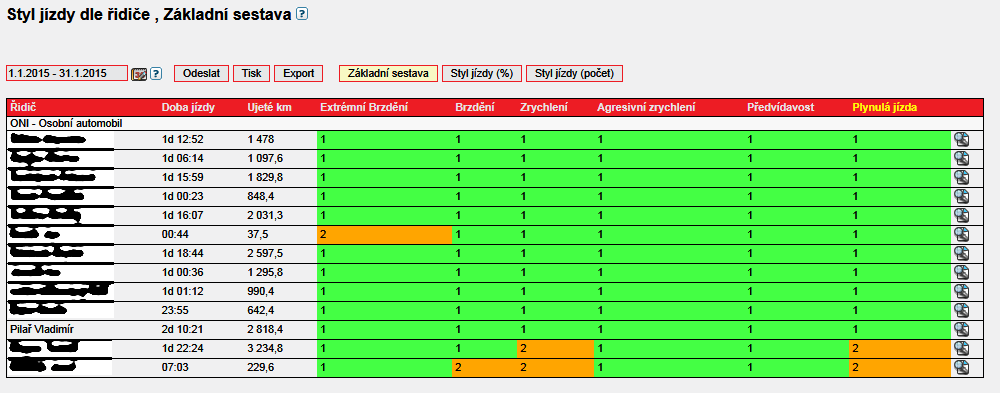Click the 2d 10:21 drive time
Image resolution: width=1000 pixels, height=393 pixels.
(x=182, y=330)
